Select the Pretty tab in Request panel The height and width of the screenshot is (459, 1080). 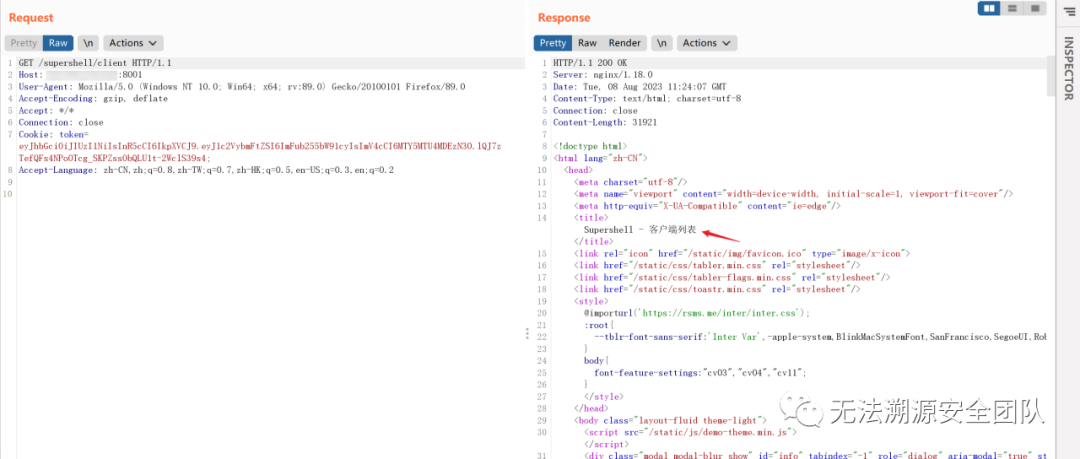tap(23, 43)
